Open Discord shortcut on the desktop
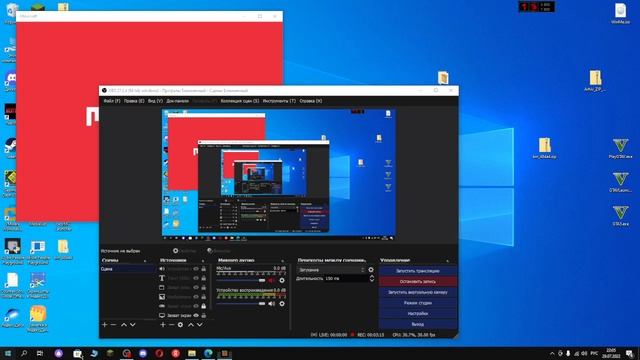Image resolution: width=640 pixels, height=360 pixels. coord(10,81)
